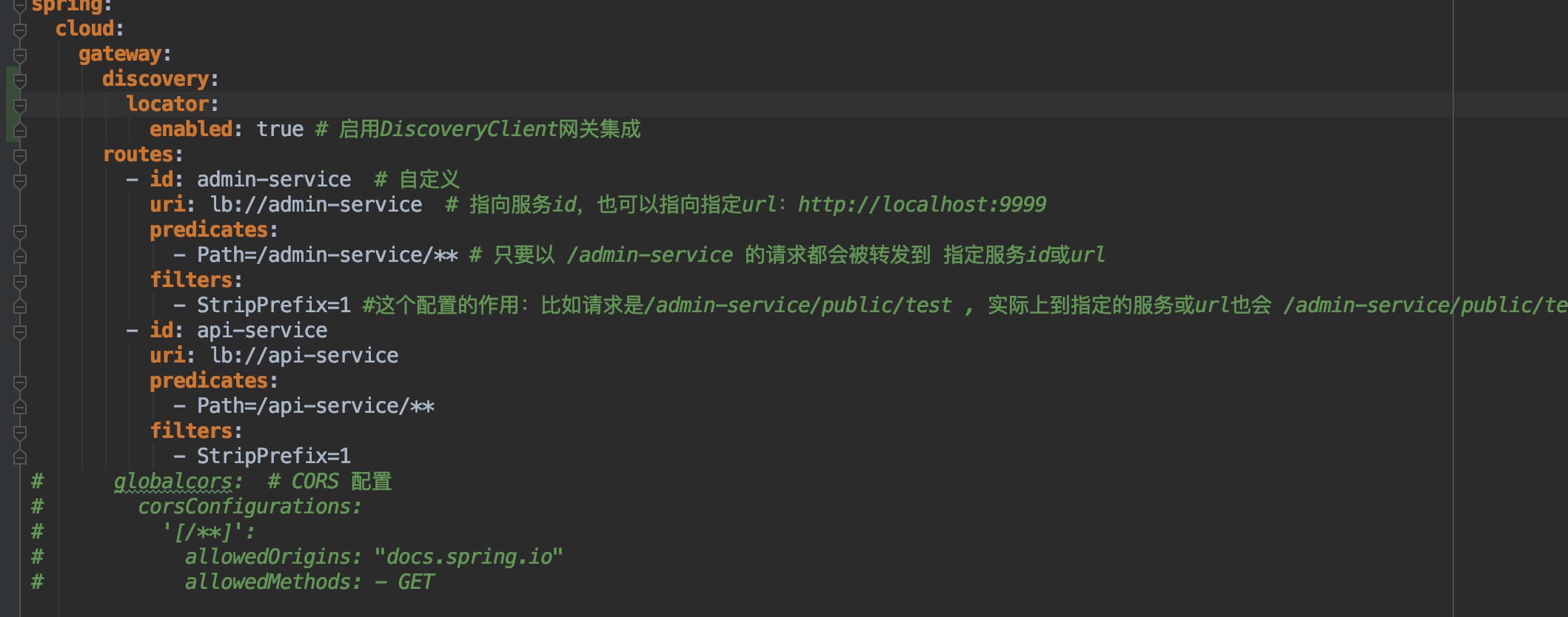The height and width of the screenshot is (617, 1568).
Task: Click the first StripPrefix=1 filter
Action: (274, 306)
